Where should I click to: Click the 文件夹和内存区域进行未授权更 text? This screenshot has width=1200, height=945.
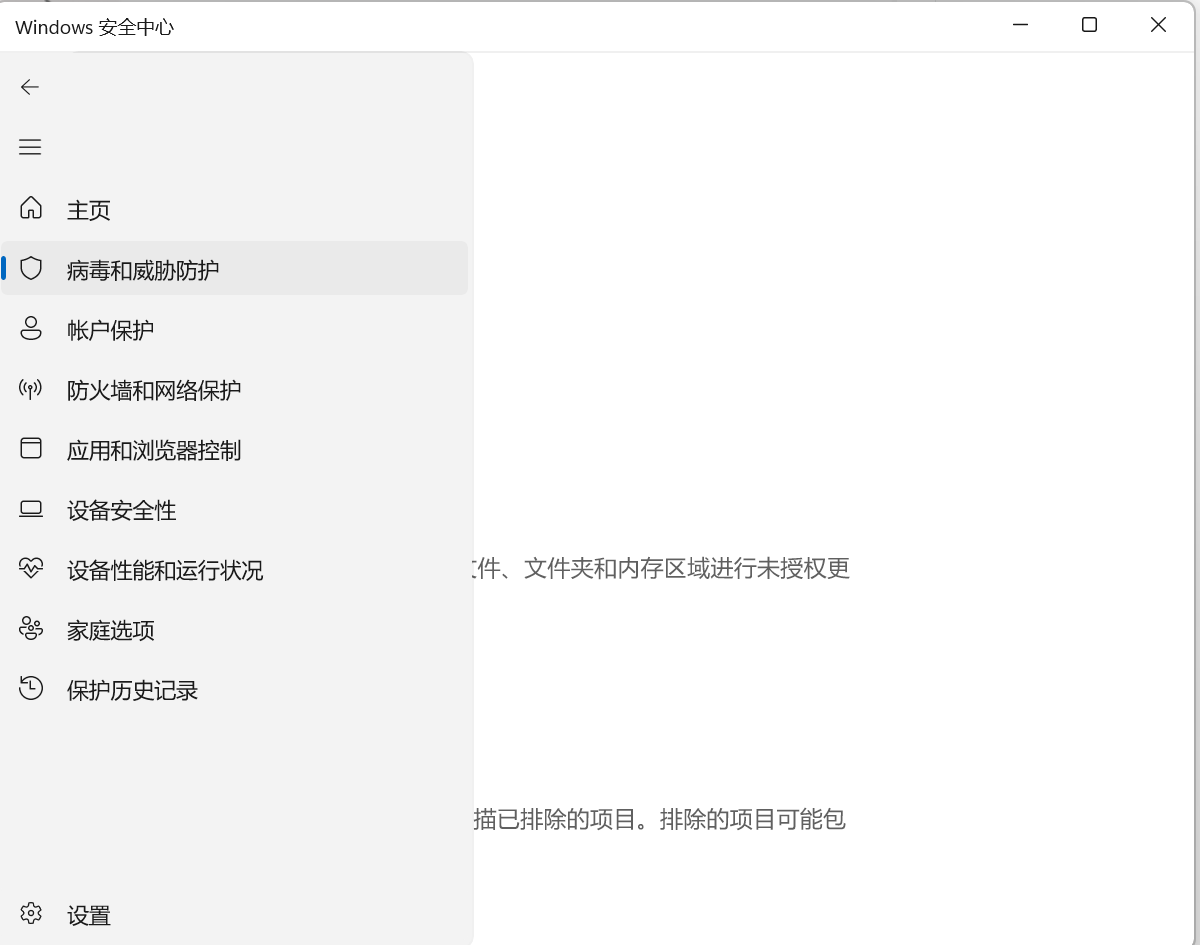(x=687, y=569)
